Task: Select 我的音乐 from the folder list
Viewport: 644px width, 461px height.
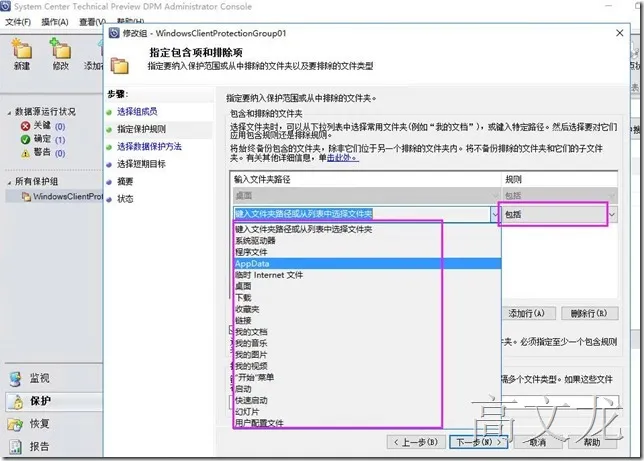Action: pos(367,343)
